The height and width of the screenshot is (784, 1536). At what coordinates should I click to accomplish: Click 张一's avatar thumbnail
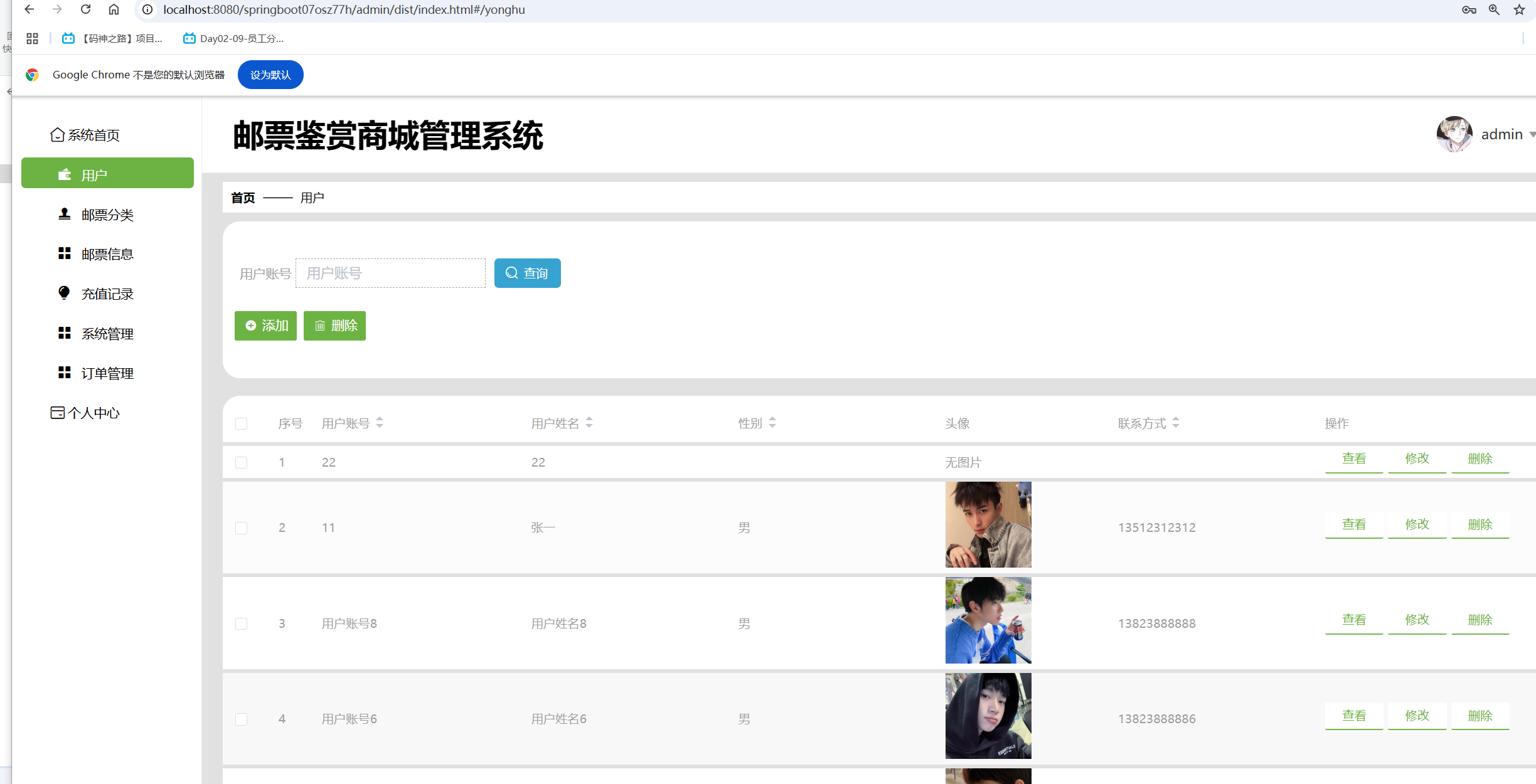(988, 524)
